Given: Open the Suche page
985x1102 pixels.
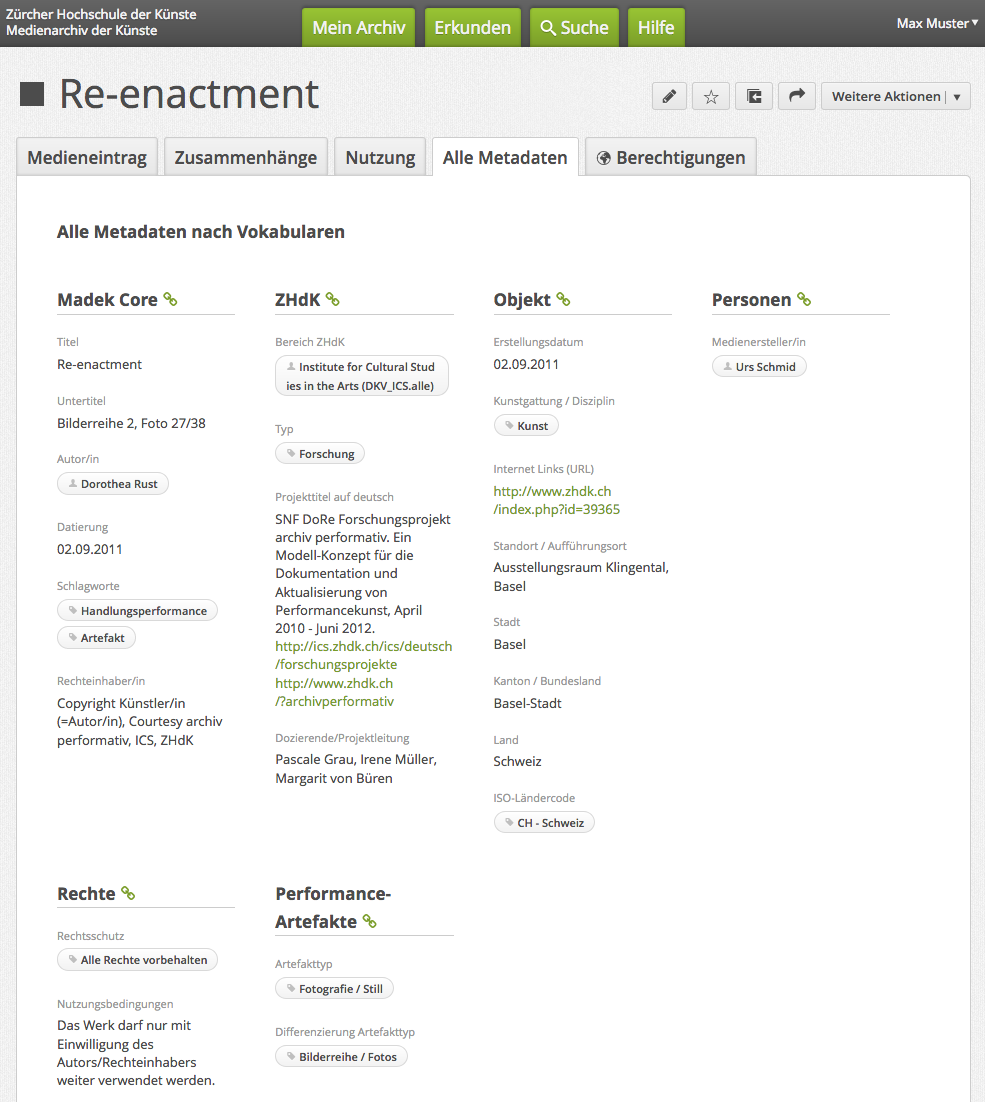Looking at the screenshot, I should pyautogui.click(x=574, y=28).
